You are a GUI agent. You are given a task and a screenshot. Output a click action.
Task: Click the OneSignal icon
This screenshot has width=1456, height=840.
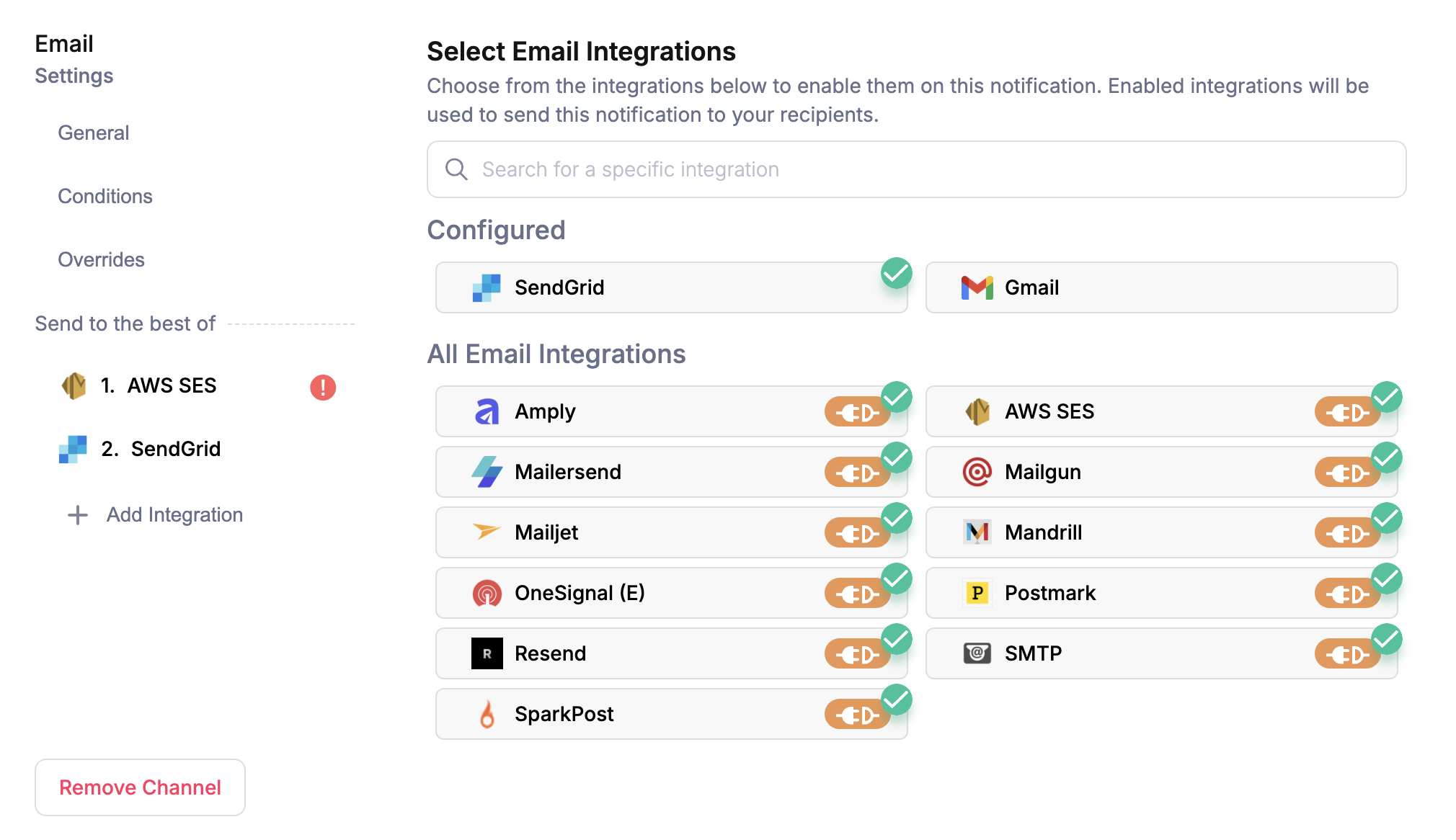tap(488, 593)
